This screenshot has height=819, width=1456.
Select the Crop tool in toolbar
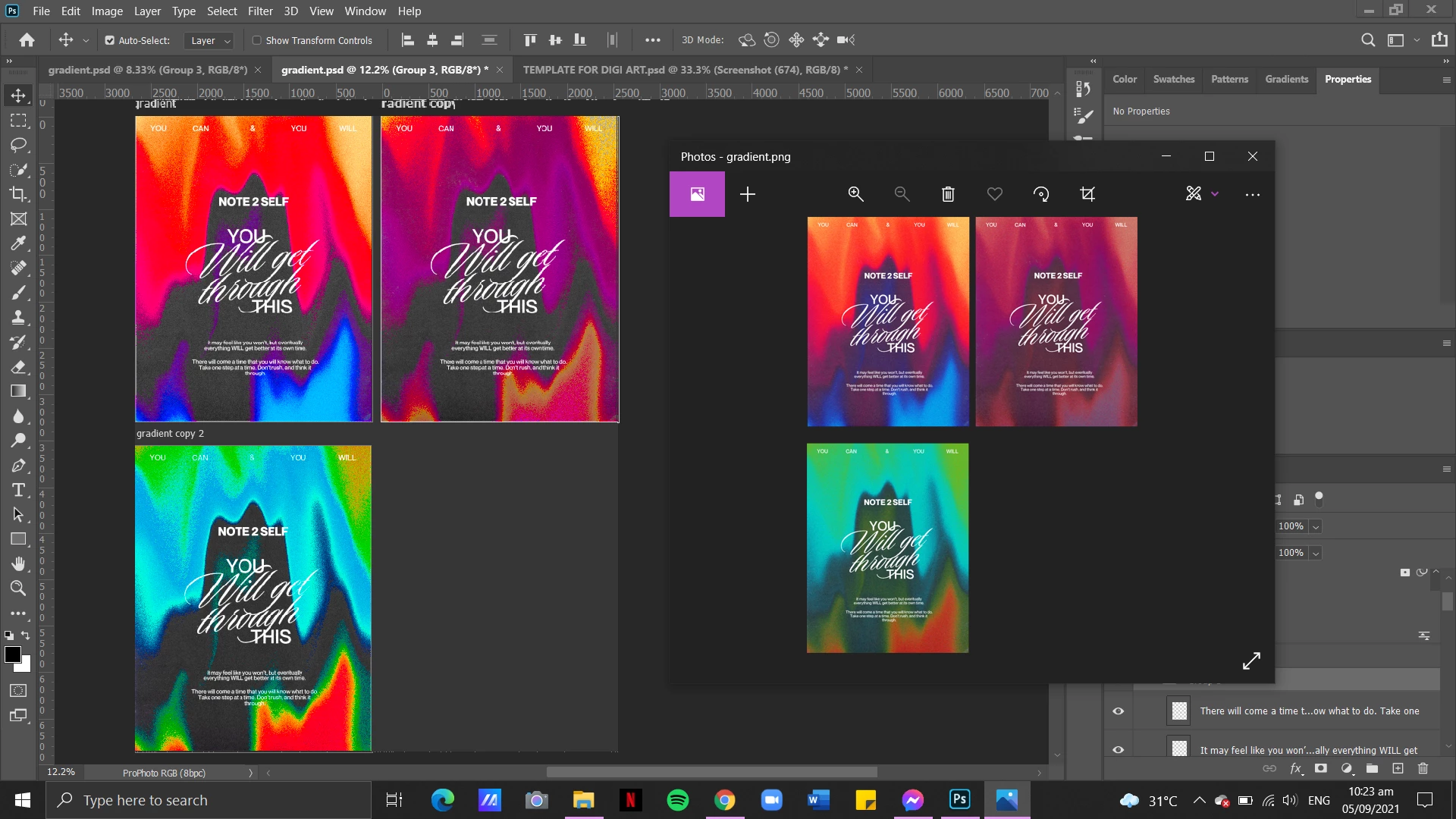[18, 194]
